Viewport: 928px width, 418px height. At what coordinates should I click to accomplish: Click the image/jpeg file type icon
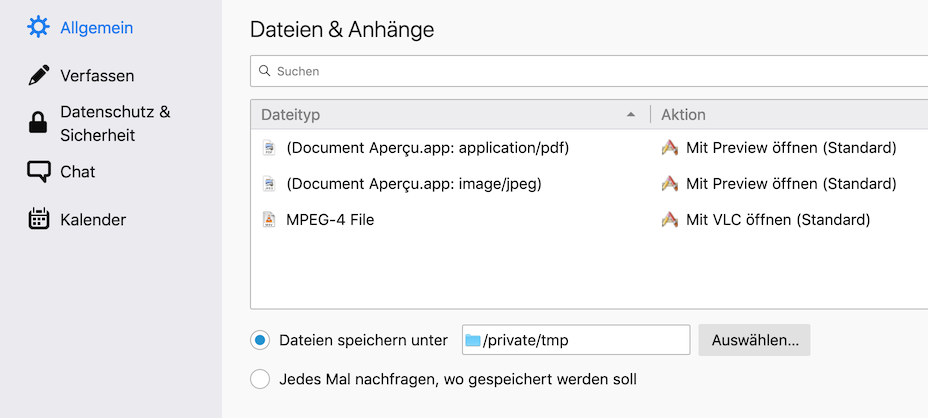[268, 184]
